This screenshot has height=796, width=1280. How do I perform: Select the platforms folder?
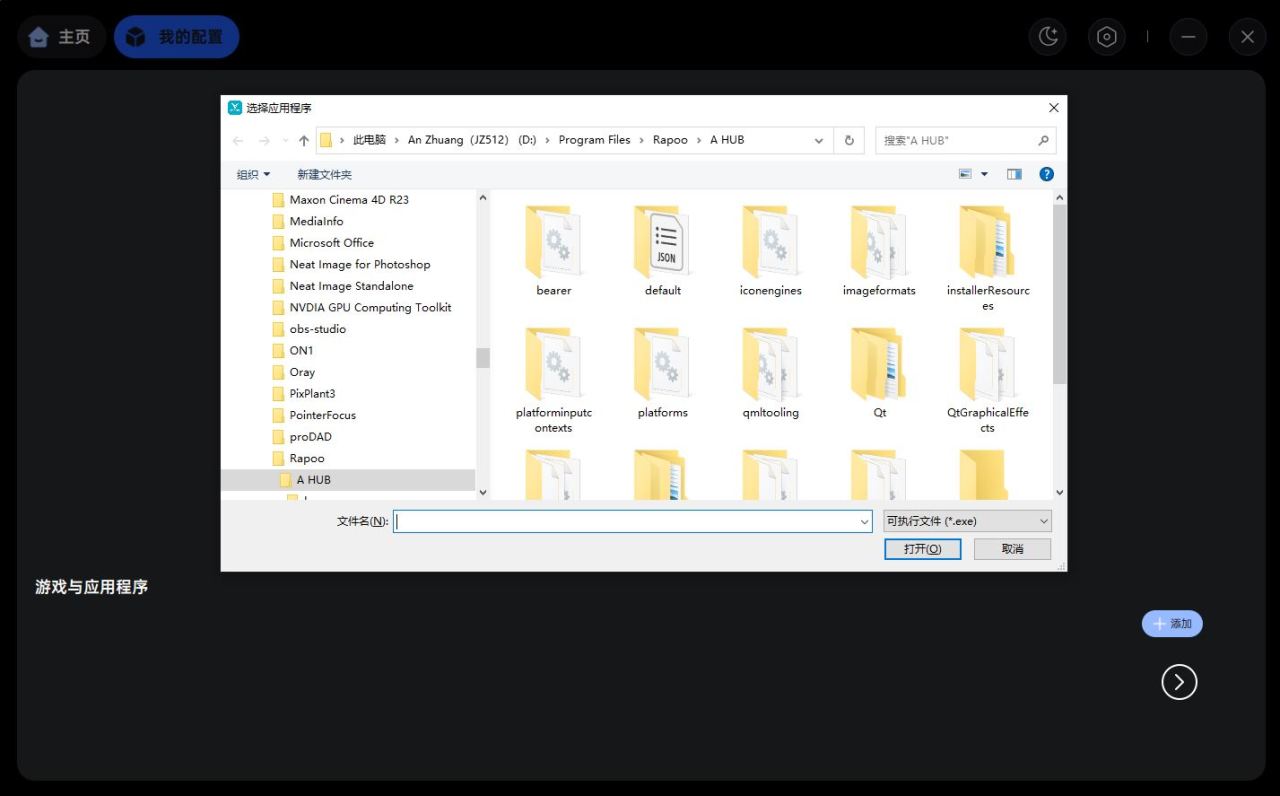(662, 373)
